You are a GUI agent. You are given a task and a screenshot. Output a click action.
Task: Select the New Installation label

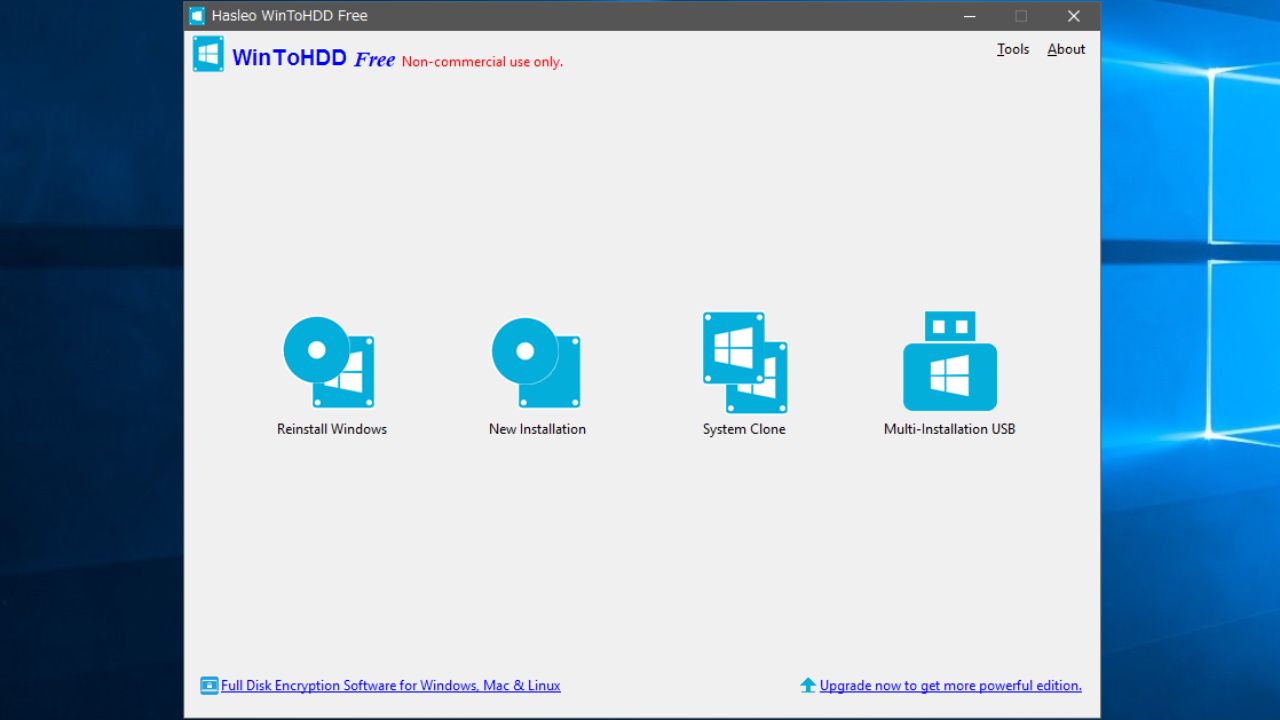point(537,429)
